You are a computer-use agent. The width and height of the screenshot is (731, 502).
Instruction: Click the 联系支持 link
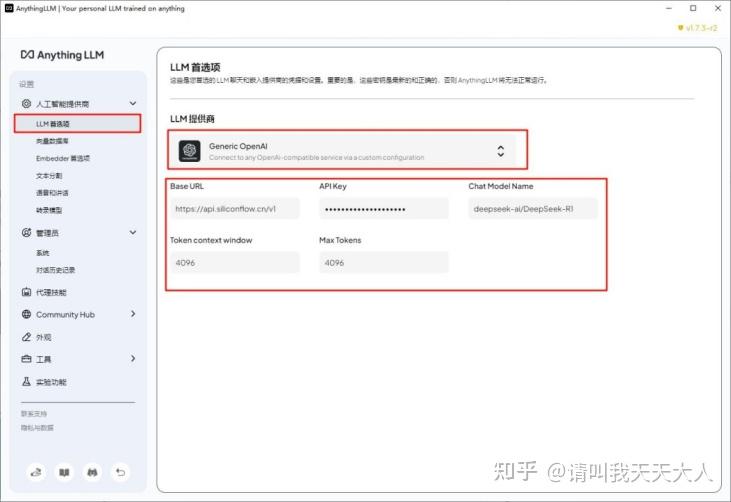[x=34, y=413]
